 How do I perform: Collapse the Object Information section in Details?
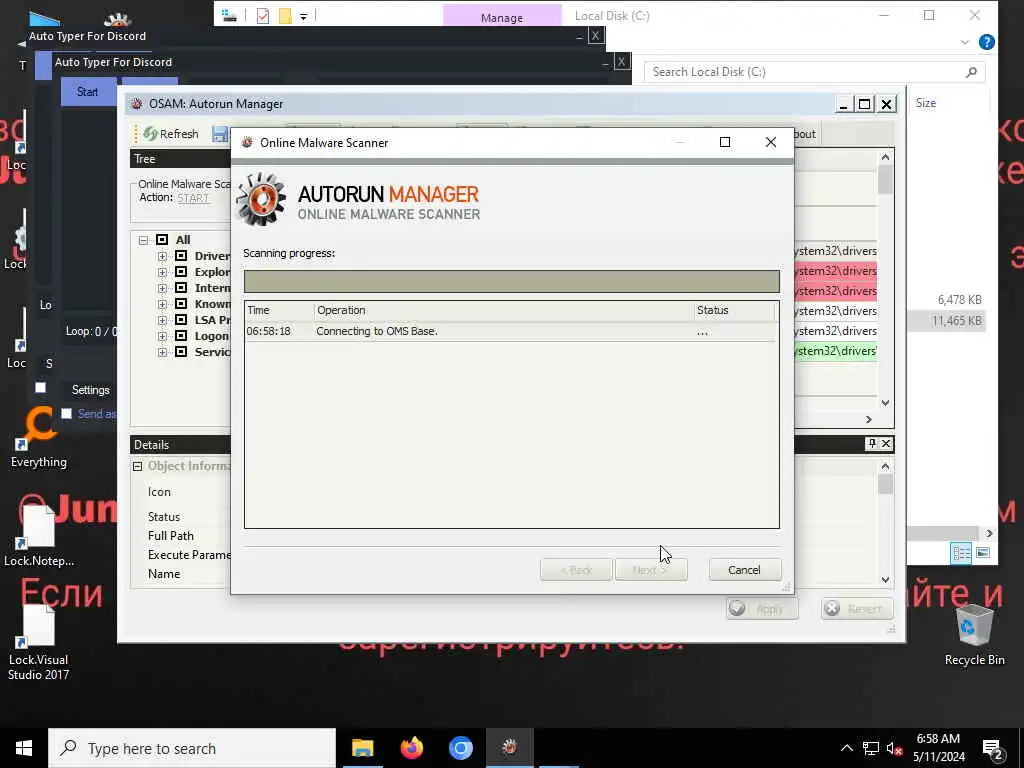137,466
